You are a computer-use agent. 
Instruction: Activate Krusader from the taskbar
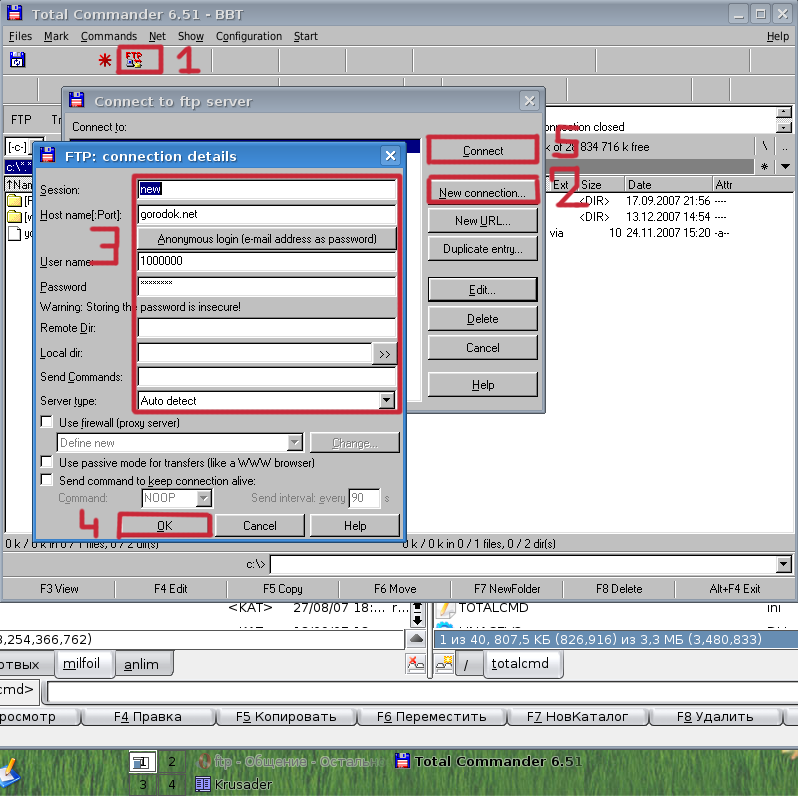[x=234, y=784]
